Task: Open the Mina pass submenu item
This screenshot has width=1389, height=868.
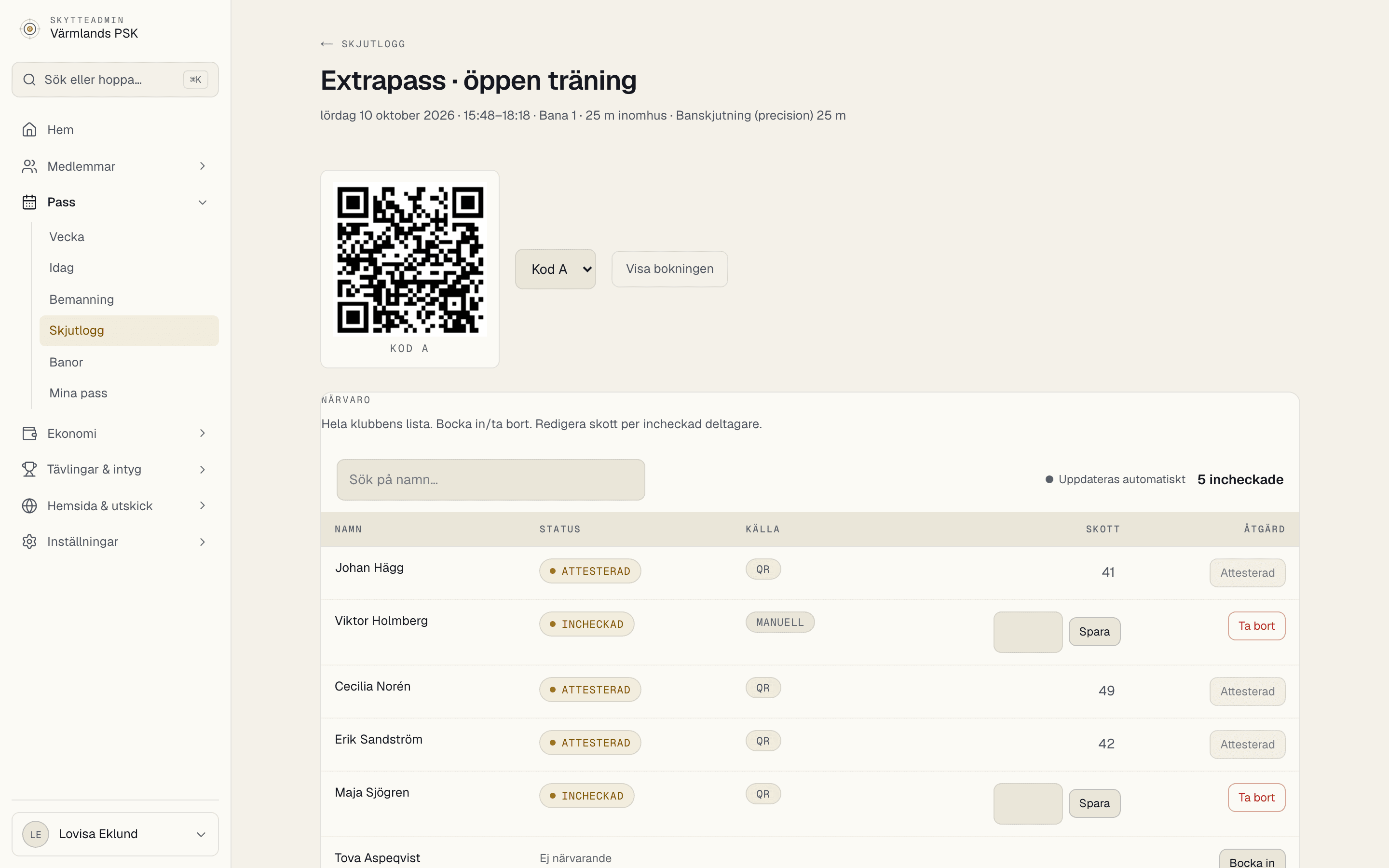Action: pos(129,393)
